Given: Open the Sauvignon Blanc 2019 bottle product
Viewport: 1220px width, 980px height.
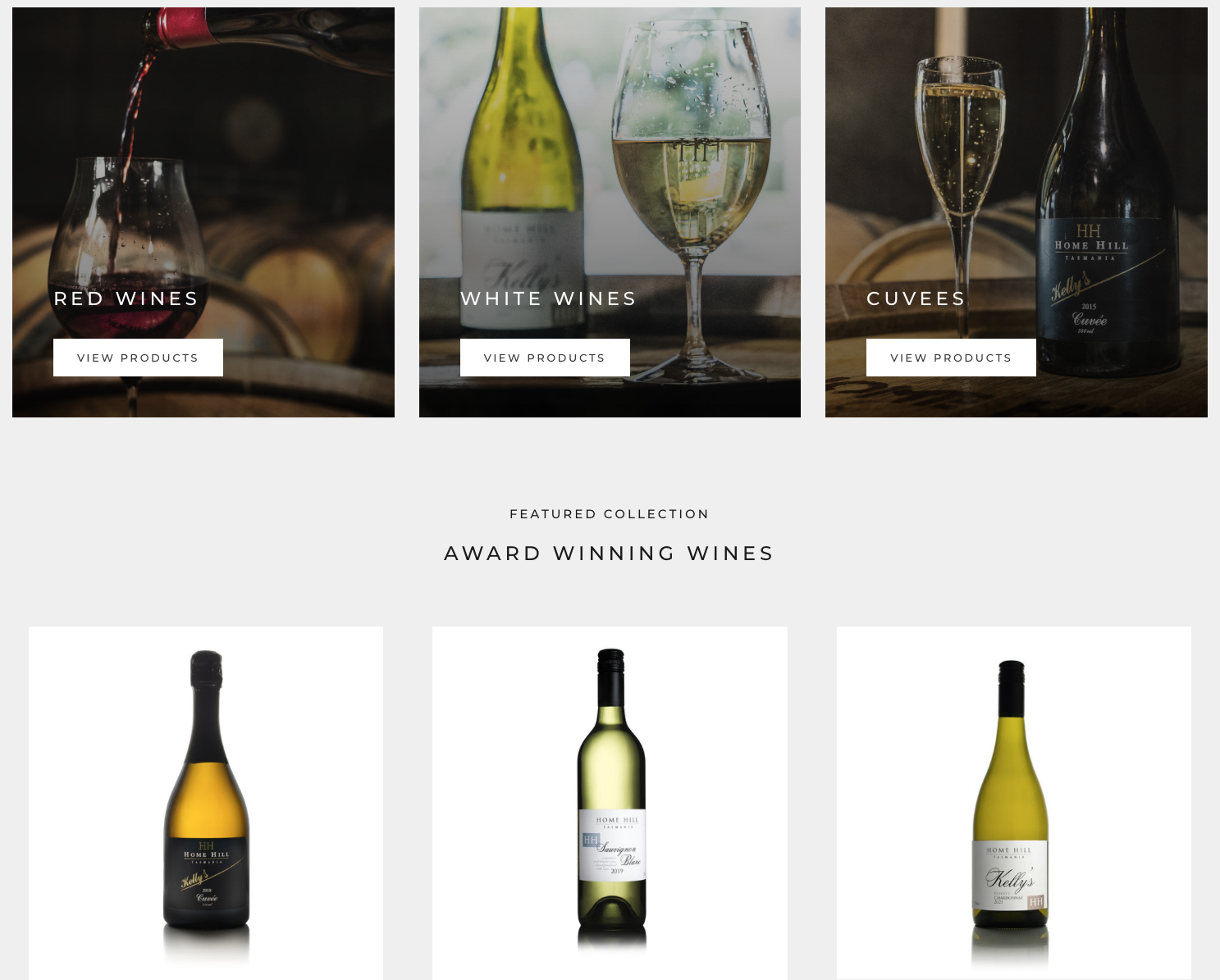Looking at the screenshot, I should pyautogui.click(x=610, y=803).
